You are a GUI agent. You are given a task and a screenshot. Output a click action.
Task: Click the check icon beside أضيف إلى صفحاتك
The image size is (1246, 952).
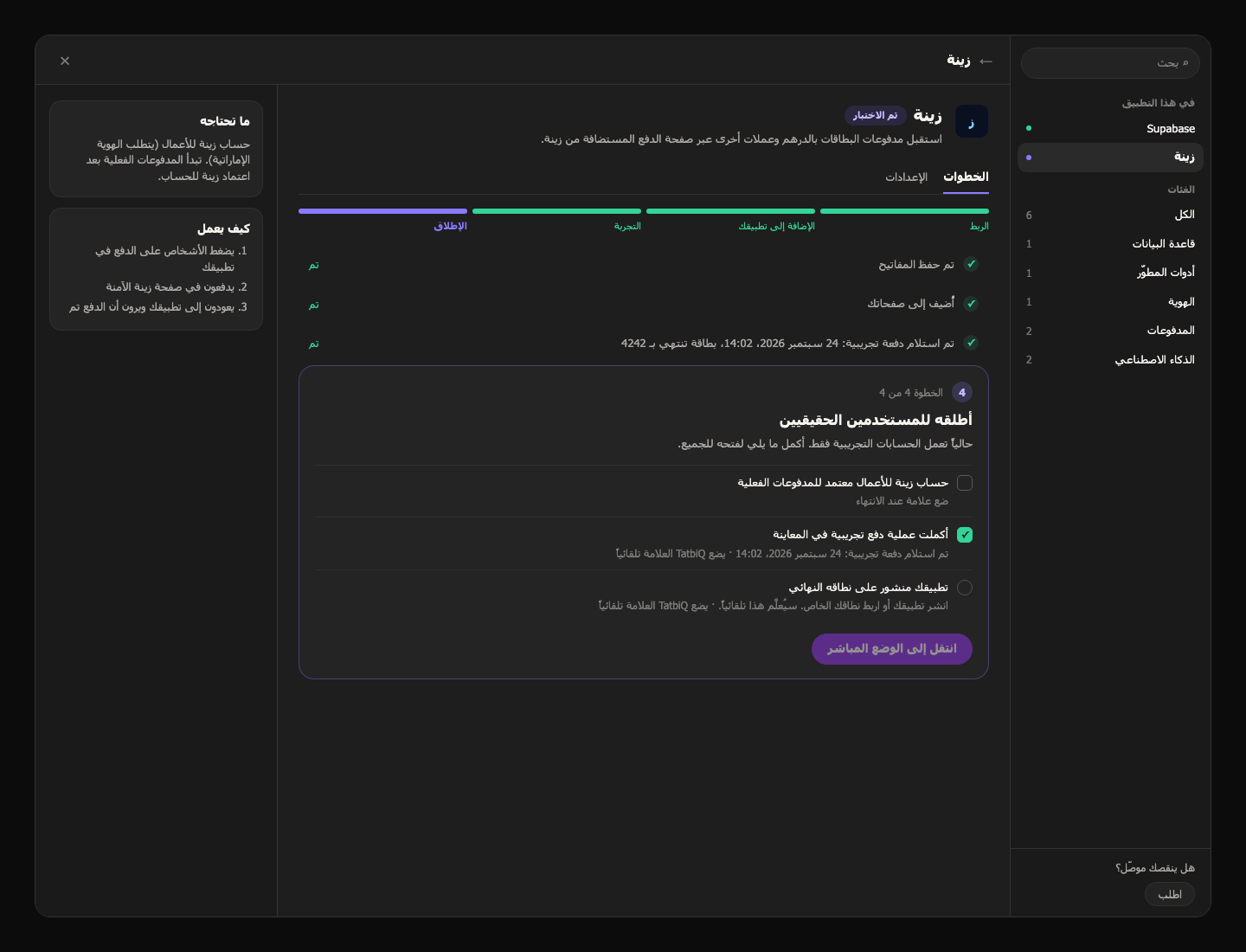[971, 304]
